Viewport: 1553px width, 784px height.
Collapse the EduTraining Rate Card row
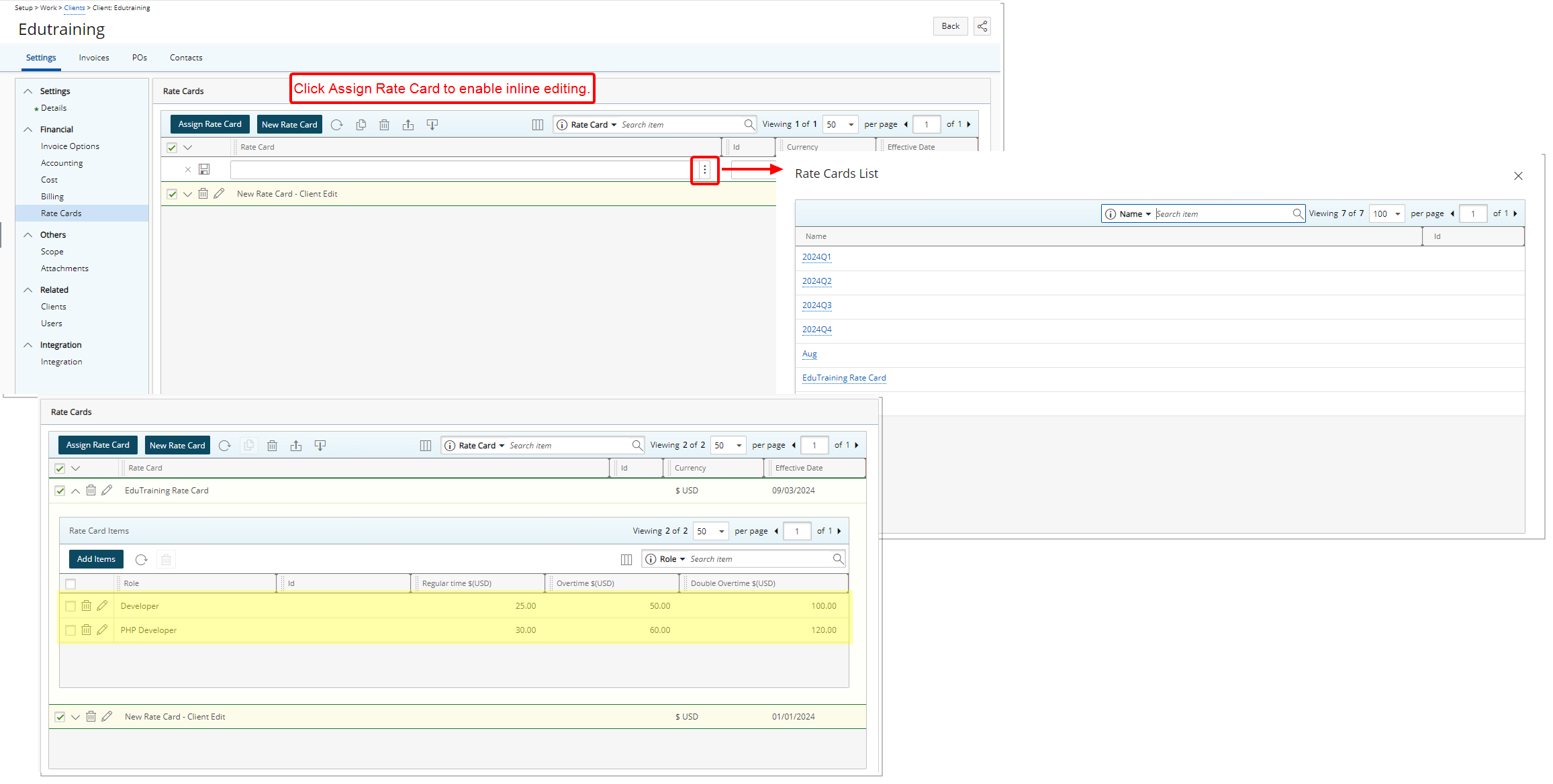coord(76,491)
